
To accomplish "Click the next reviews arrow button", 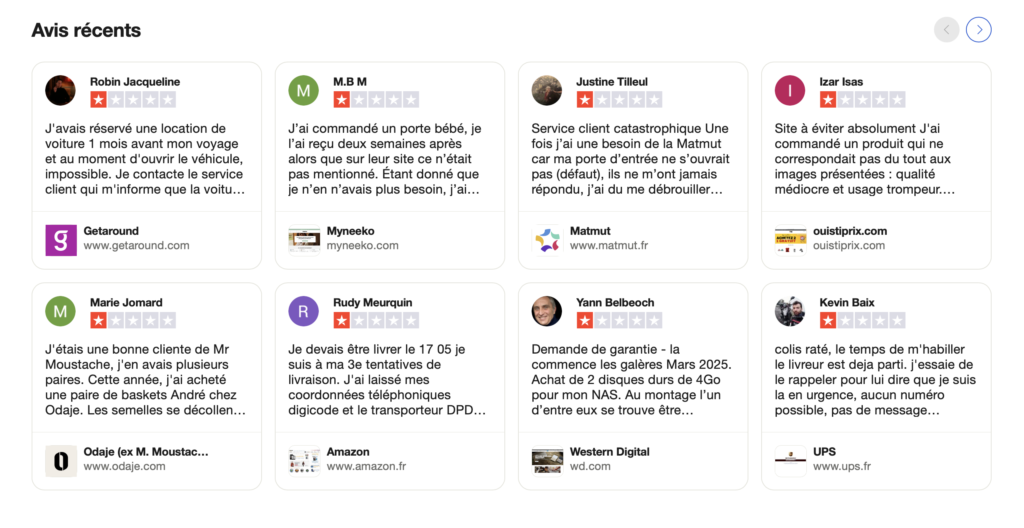I will [x=978, y=29].
